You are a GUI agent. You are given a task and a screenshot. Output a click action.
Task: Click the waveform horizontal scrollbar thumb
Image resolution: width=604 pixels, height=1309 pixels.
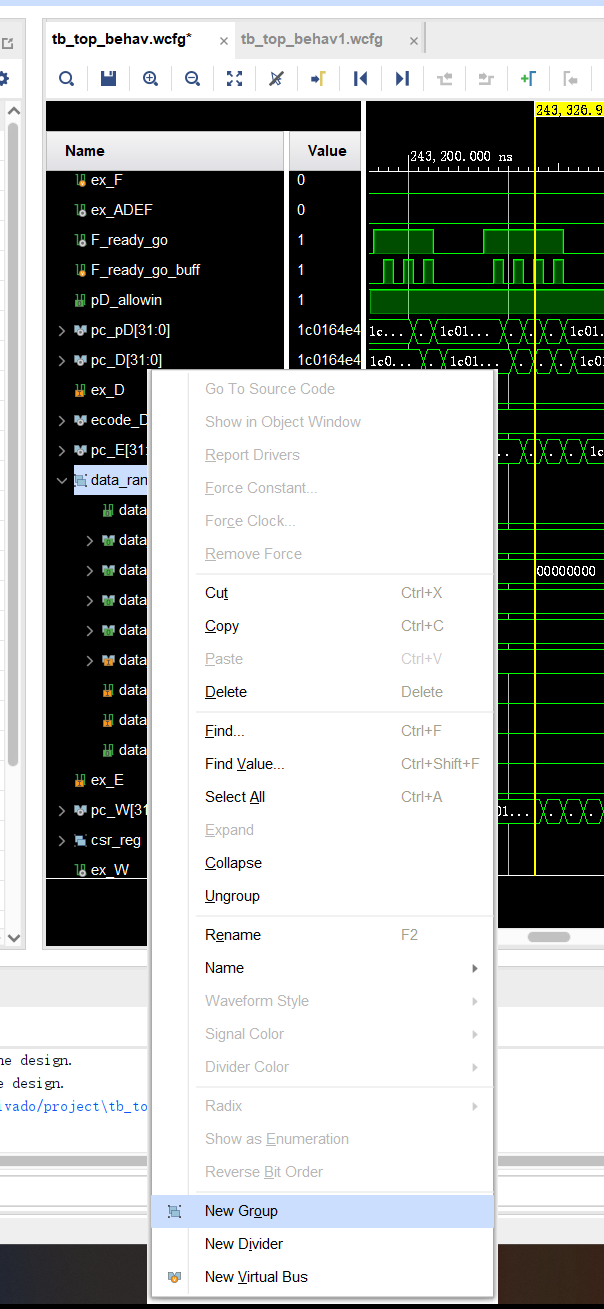click(x=548, y=937)
